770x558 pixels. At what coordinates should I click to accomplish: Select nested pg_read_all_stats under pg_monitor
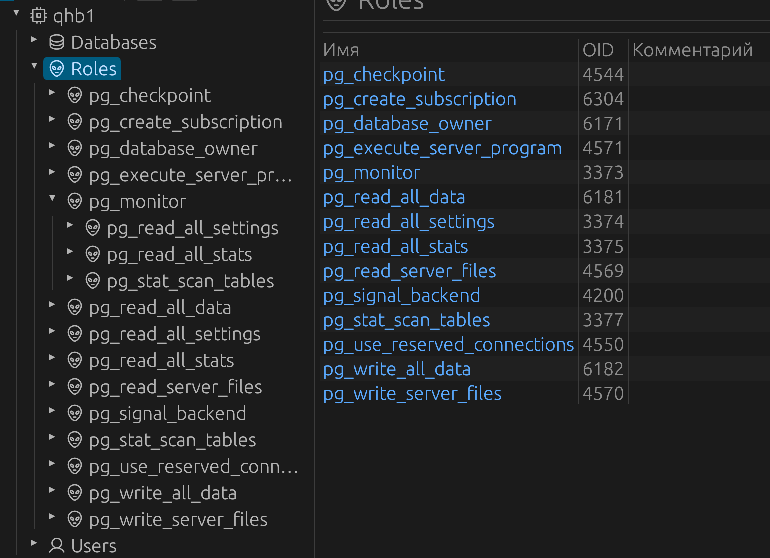(x=179, y=255)
